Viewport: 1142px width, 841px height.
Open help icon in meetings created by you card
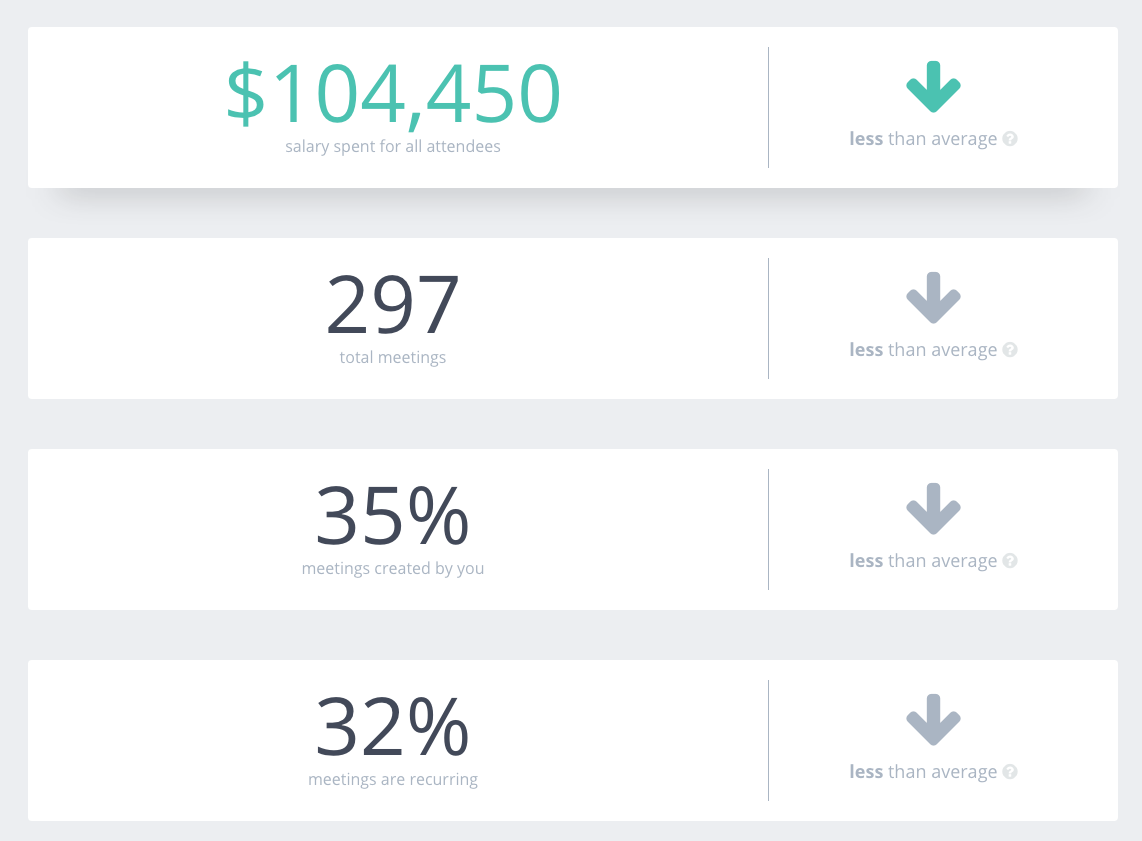1009,561
